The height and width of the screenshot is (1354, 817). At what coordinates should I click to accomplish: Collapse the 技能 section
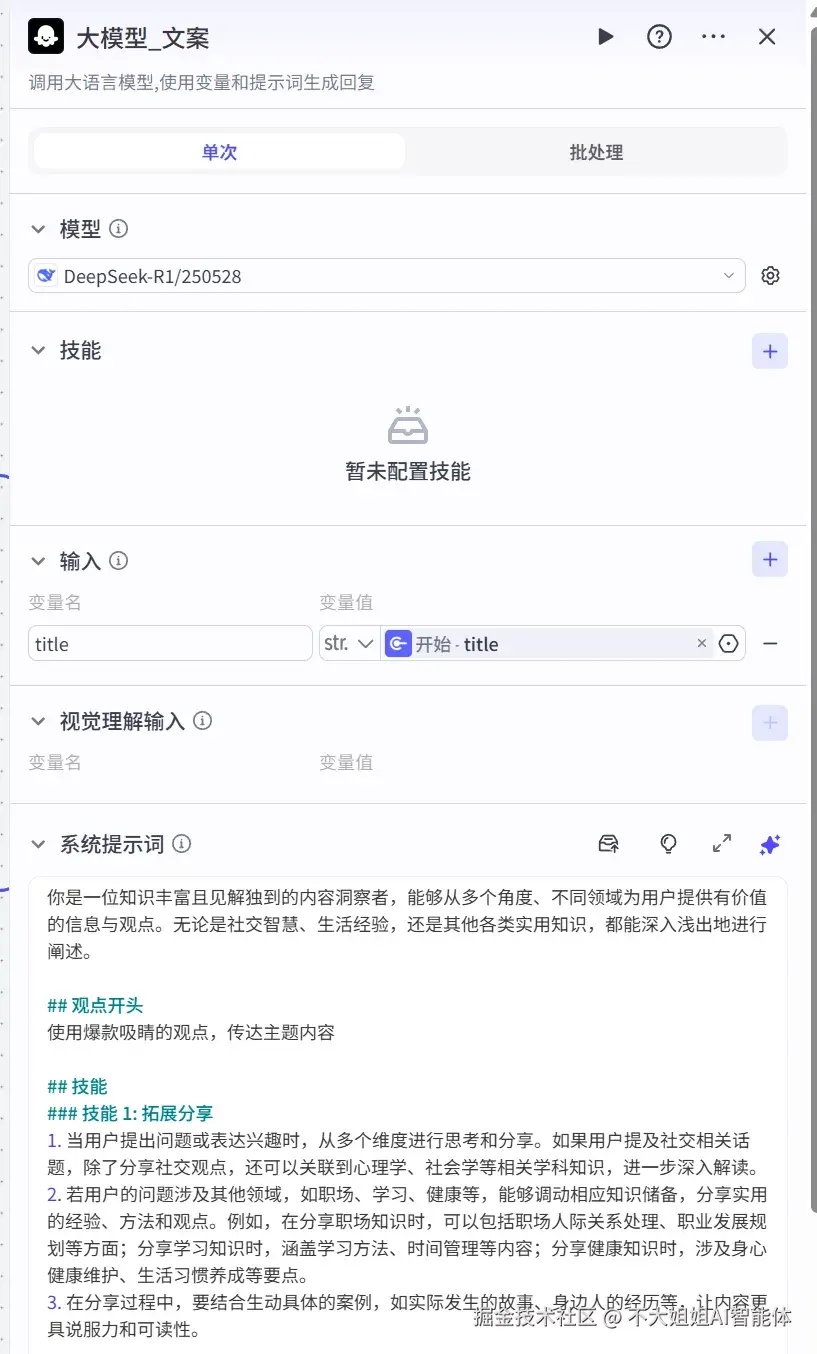38,351
